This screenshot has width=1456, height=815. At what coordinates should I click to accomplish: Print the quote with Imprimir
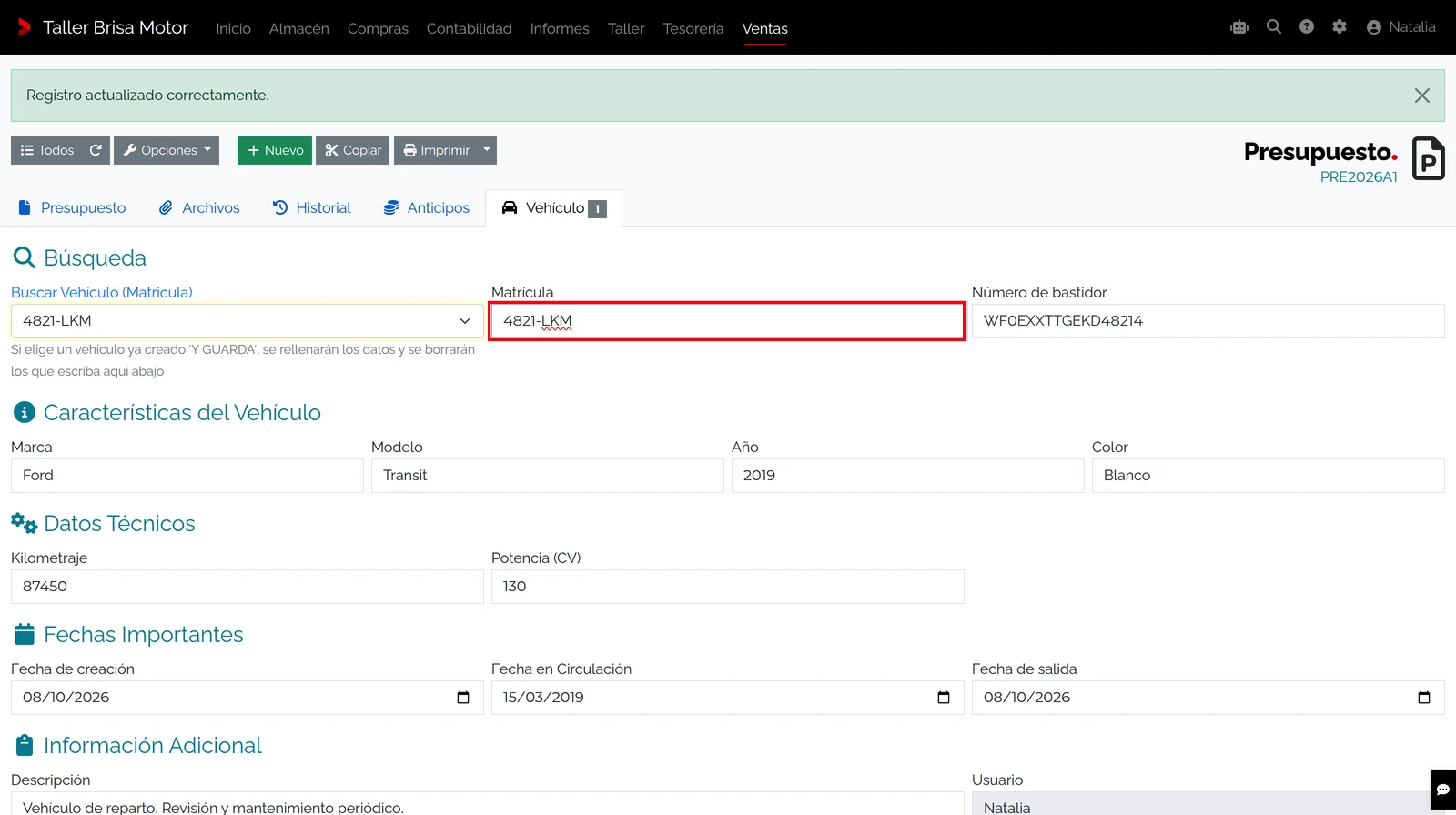click(x=436, y=150)
